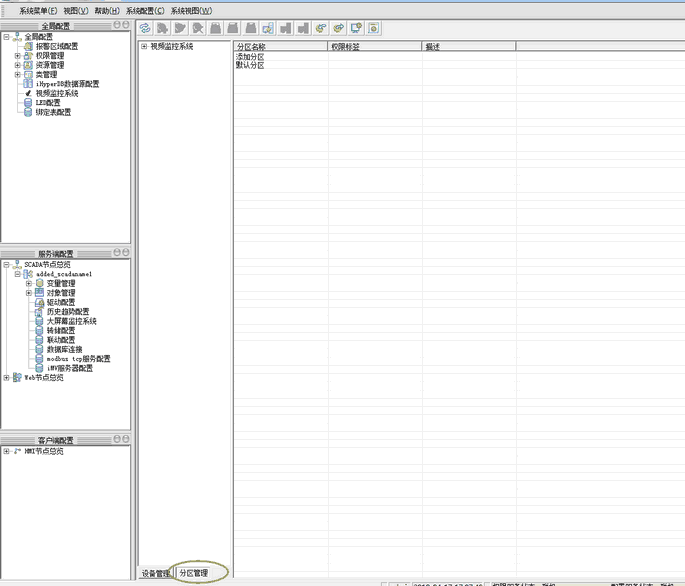Open the 帮助(H) menu

coord(107,11)
